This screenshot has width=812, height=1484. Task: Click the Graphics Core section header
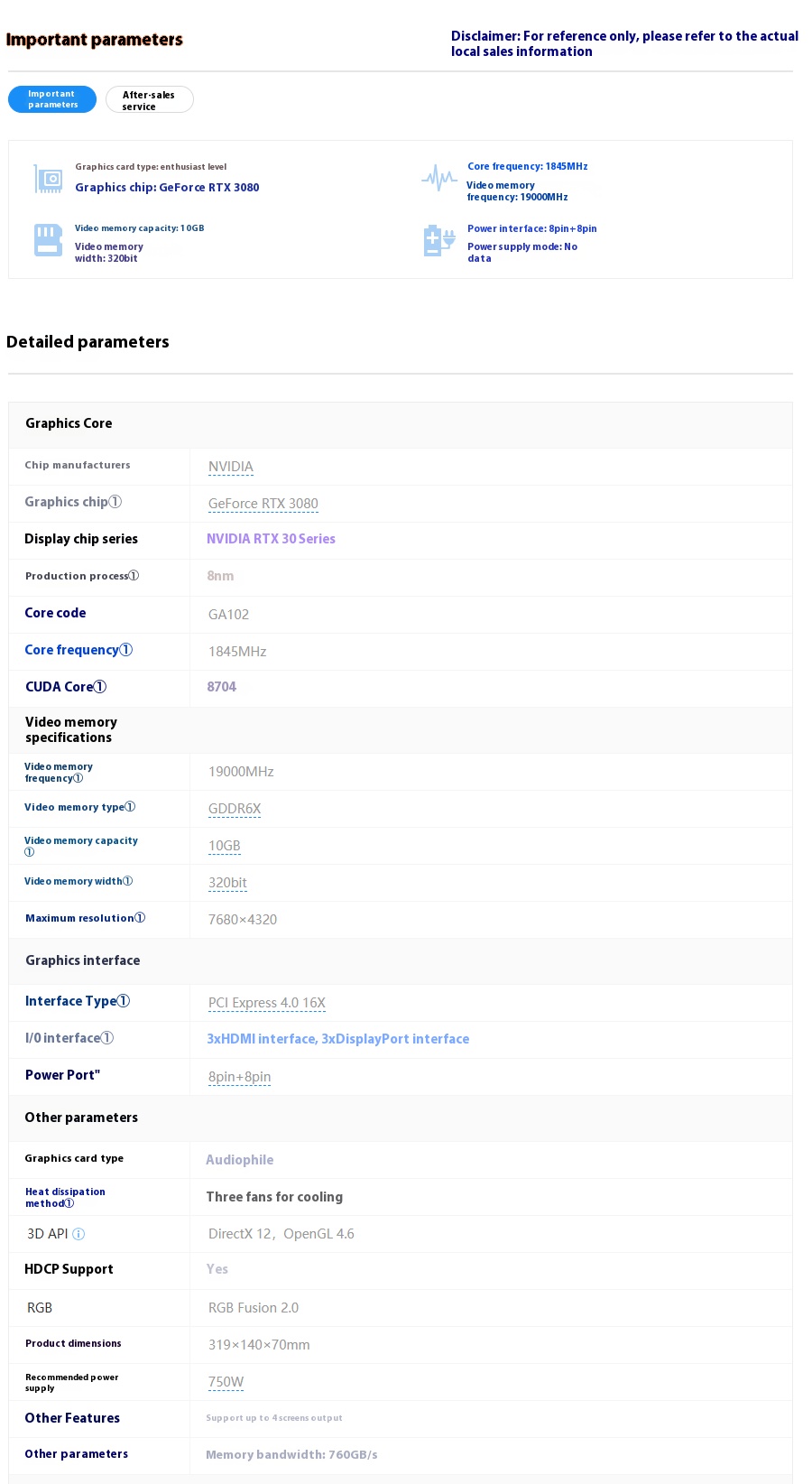69,423
